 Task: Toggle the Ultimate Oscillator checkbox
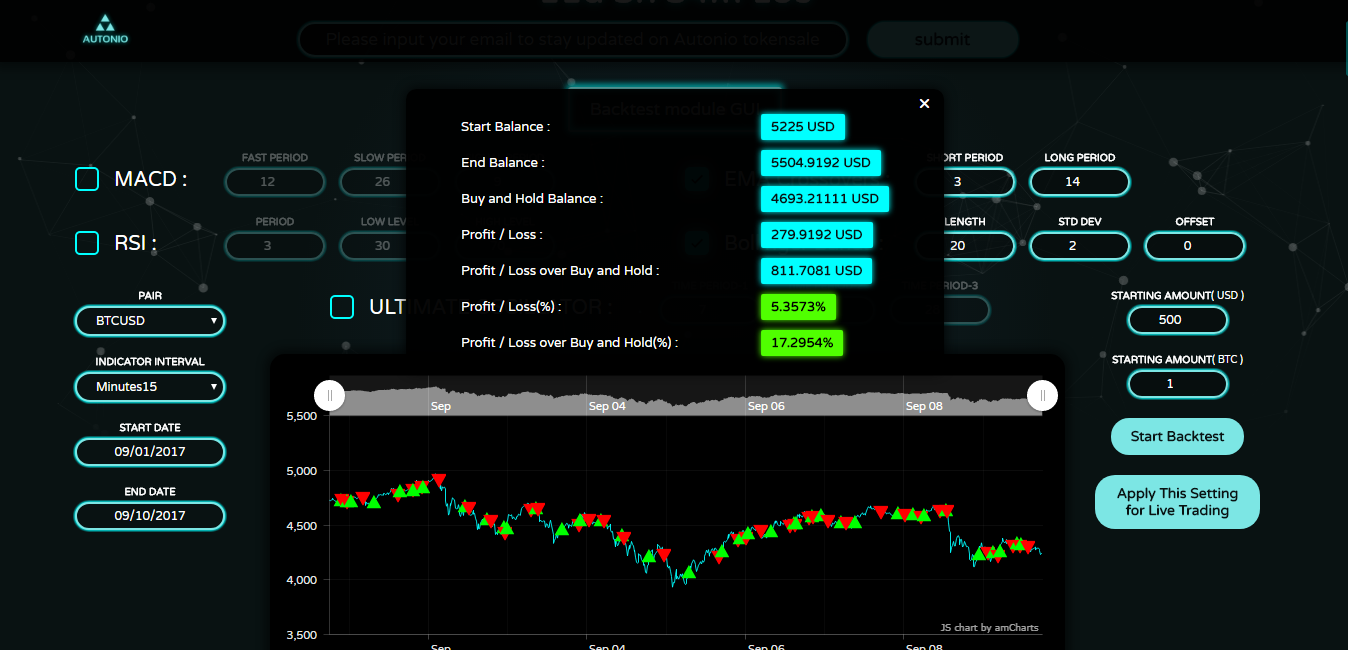[342, 307]
